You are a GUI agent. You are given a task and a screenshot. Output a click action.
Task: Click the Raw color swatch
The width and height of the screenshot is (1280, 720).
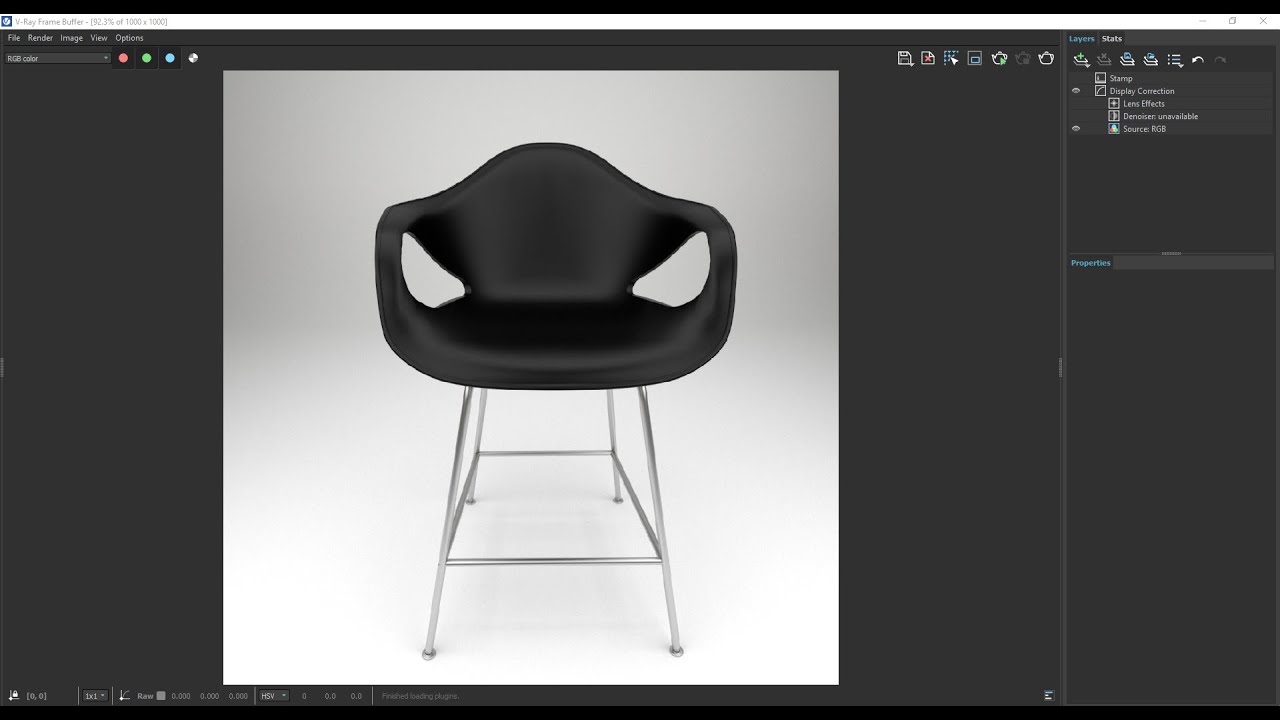click(x=161, y=696)
